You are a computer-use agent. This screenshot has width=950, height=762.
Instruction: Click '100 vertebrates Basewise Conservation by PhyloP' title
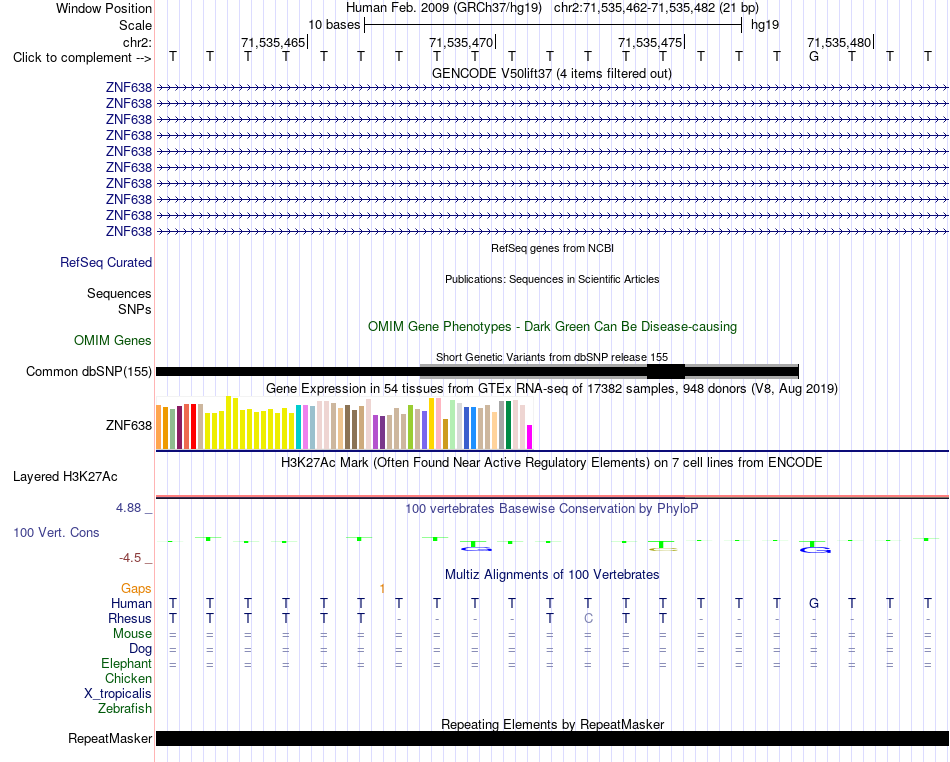pos(552,509)
